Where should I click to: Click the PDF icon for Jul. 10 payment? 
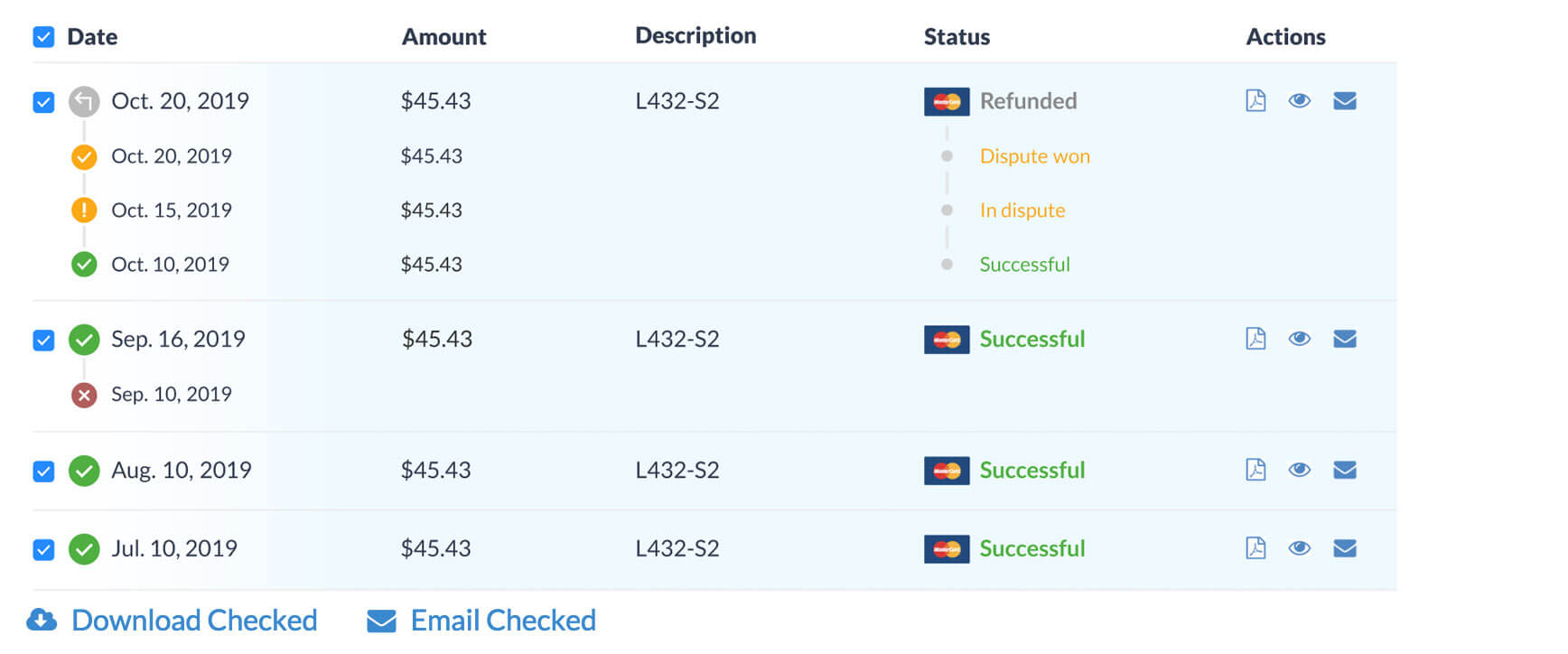(1255, 548)
